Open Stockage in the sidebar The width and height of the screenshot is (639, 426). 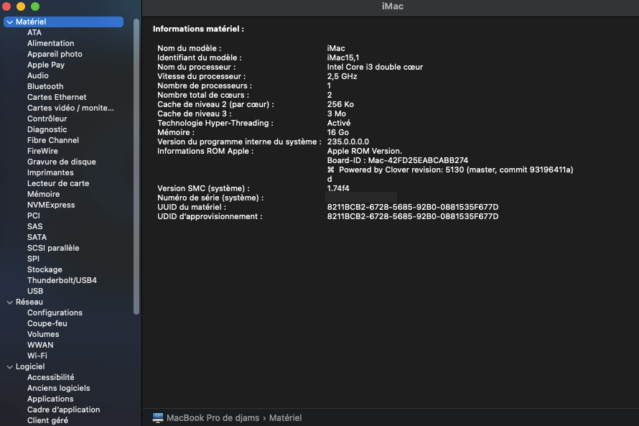44,269
